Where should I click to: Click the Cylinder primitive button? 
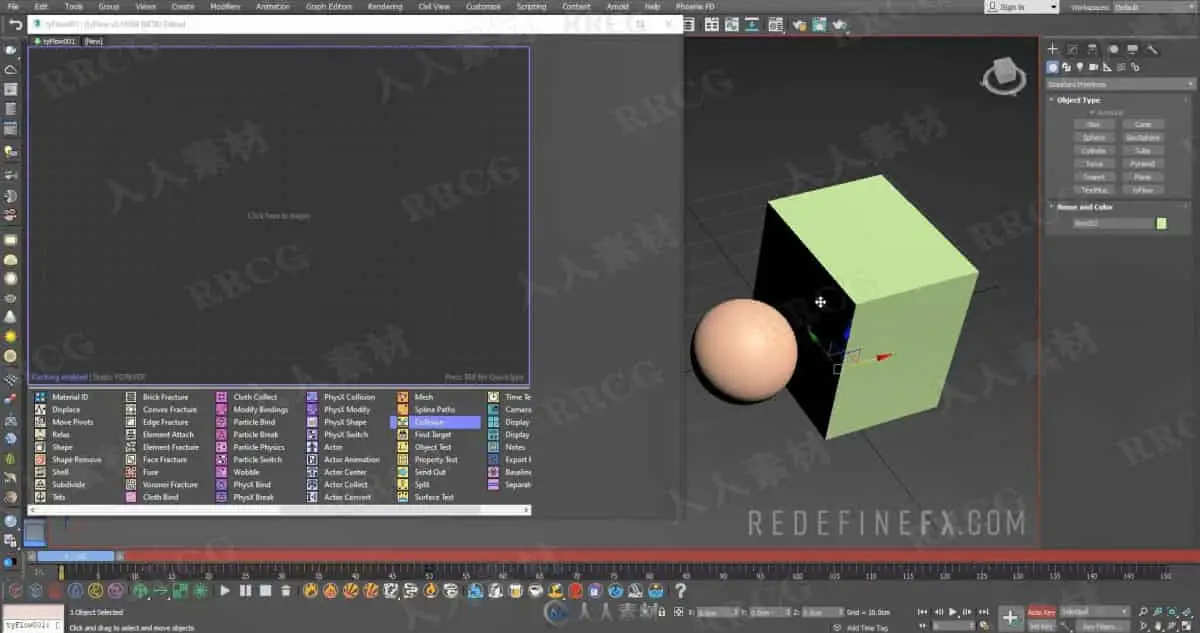pyautogui.click(x=1094, y=150)
